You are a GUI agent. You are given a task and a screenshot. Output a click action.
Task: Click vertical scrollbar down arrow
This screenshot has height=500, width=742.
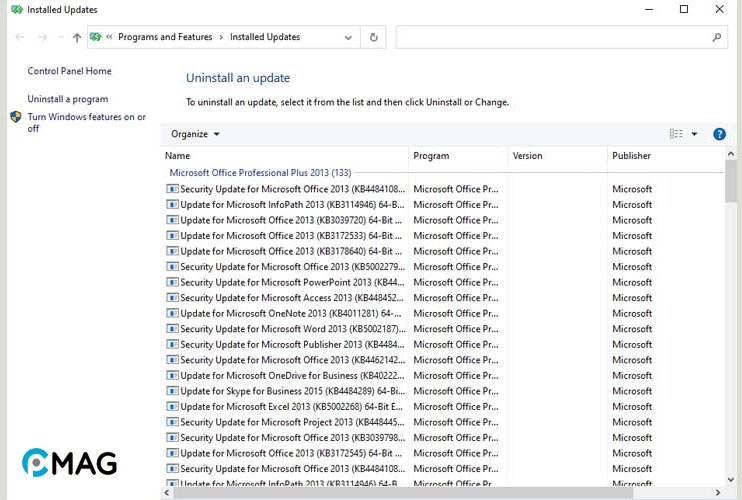click(730, 479)
